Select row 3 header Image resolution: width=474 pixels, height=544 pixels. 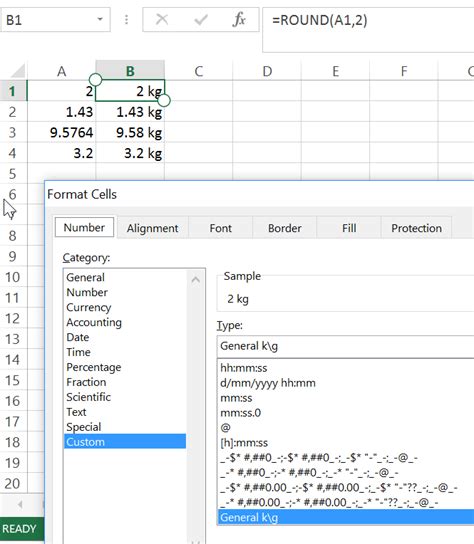point(13,132)
